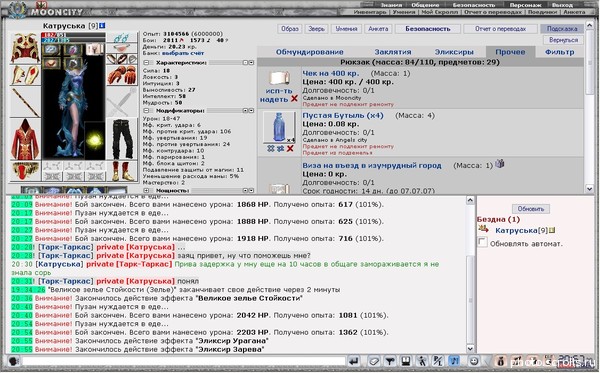Click the empty crossed-swords weapon slot
Screen dimensions: 600x373
[121, 102]
